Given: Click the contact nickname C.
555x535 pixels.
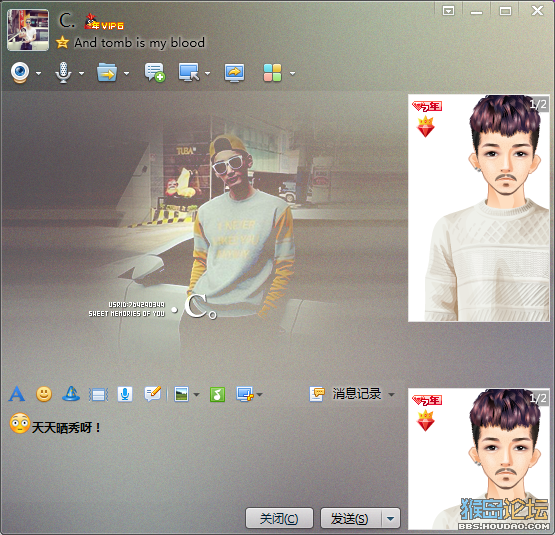Looking at the screenshot, I should point(67,21).
